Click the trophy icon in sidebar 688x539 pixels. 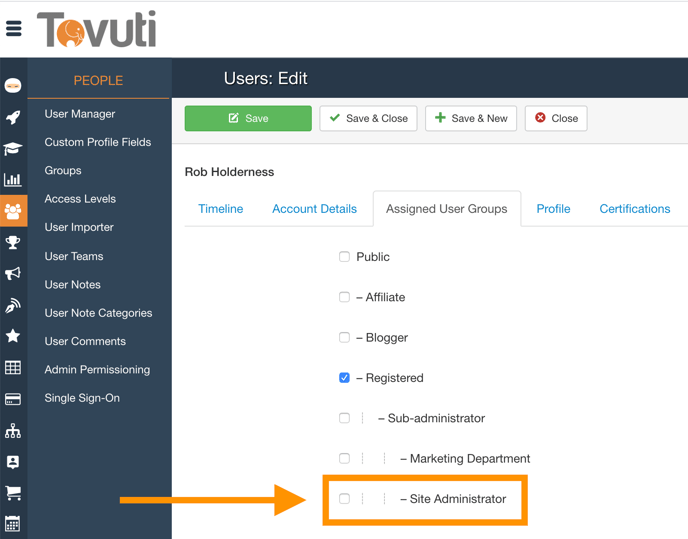pyautogui.click(x=13, y=243)
